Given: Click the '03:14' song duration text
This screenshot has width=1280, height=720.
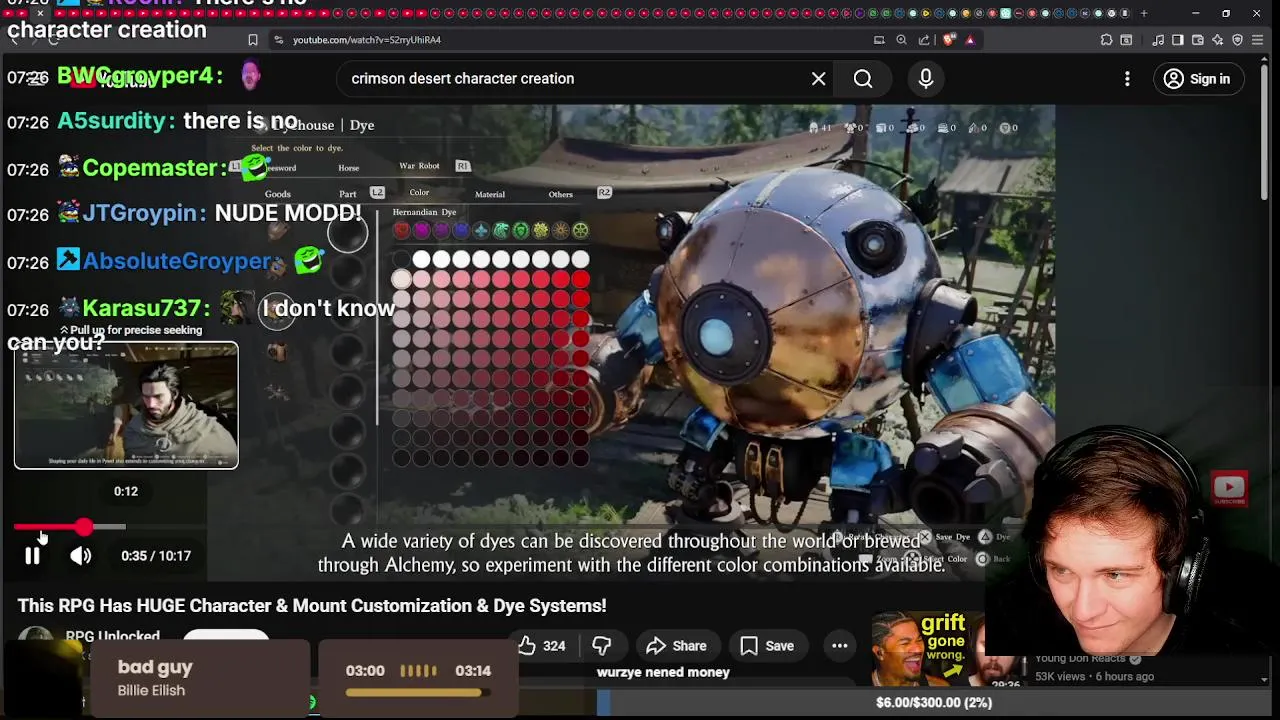Looking at the screenshot, I should (473, 671).
